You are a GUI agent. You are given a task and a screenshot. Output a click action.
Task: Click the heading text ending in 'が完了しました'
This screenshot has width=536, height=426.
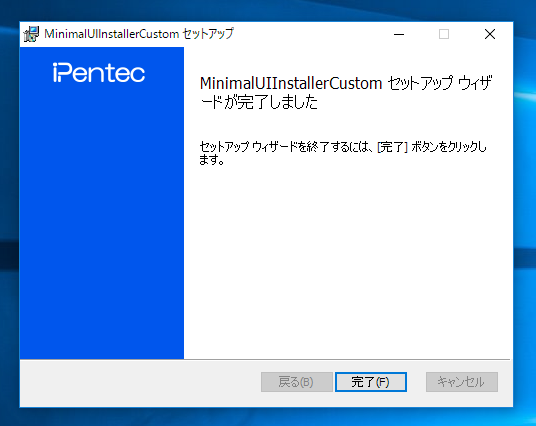(346, 92)
